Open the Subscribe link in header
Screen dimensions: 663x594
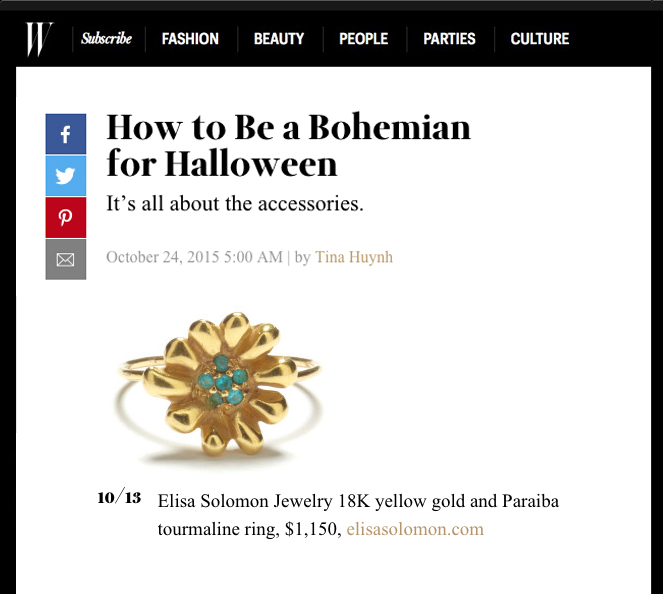106,39
